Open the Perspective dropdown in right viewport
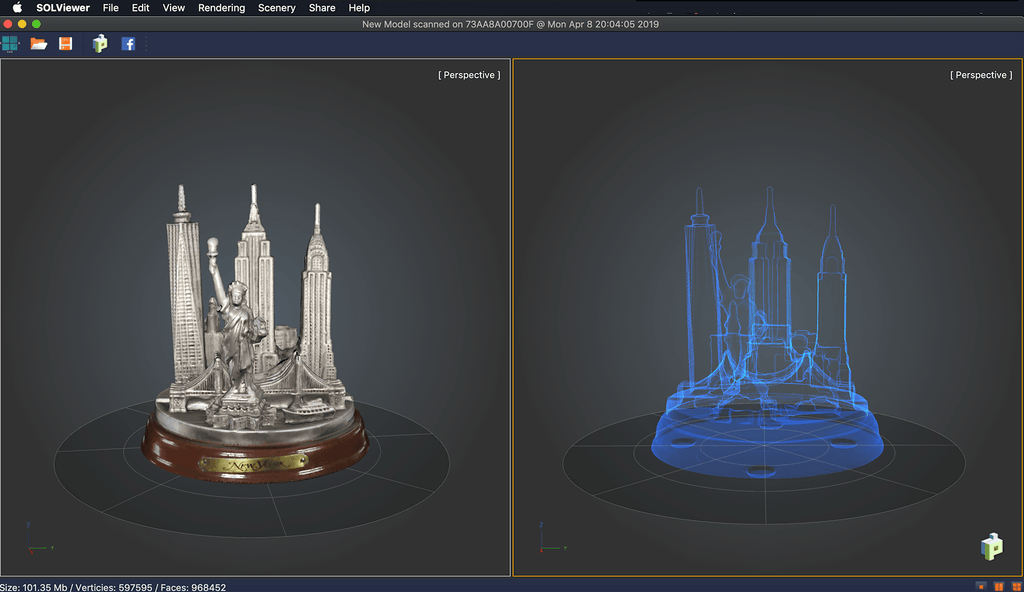Screen dimensions: 1024x592 pos(980,75)
